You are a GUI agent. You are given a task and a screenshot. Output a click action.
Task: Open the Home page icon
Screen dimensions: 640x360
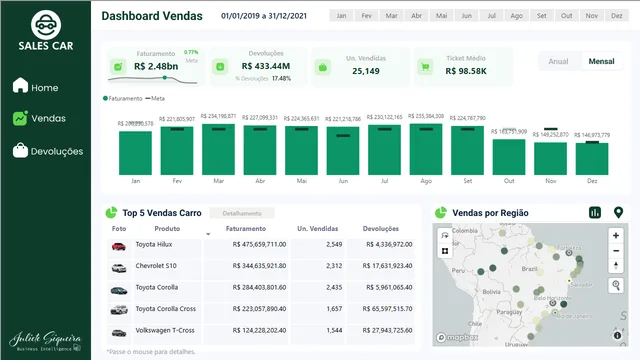(20, 85)
